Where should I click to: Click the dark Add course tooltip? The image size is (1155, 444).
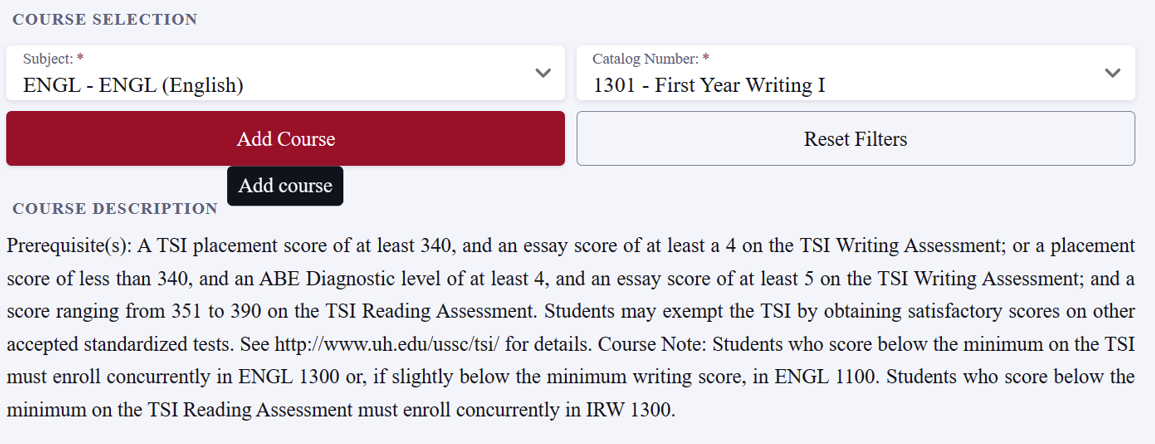(285, 186)
